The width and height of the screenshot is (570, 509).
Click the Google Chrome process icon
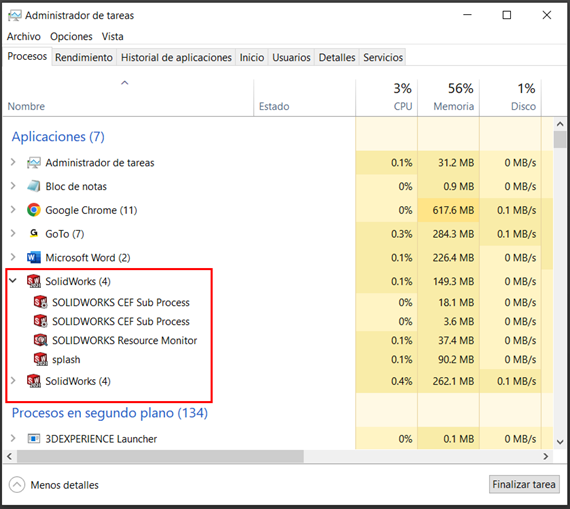[33, 210]
